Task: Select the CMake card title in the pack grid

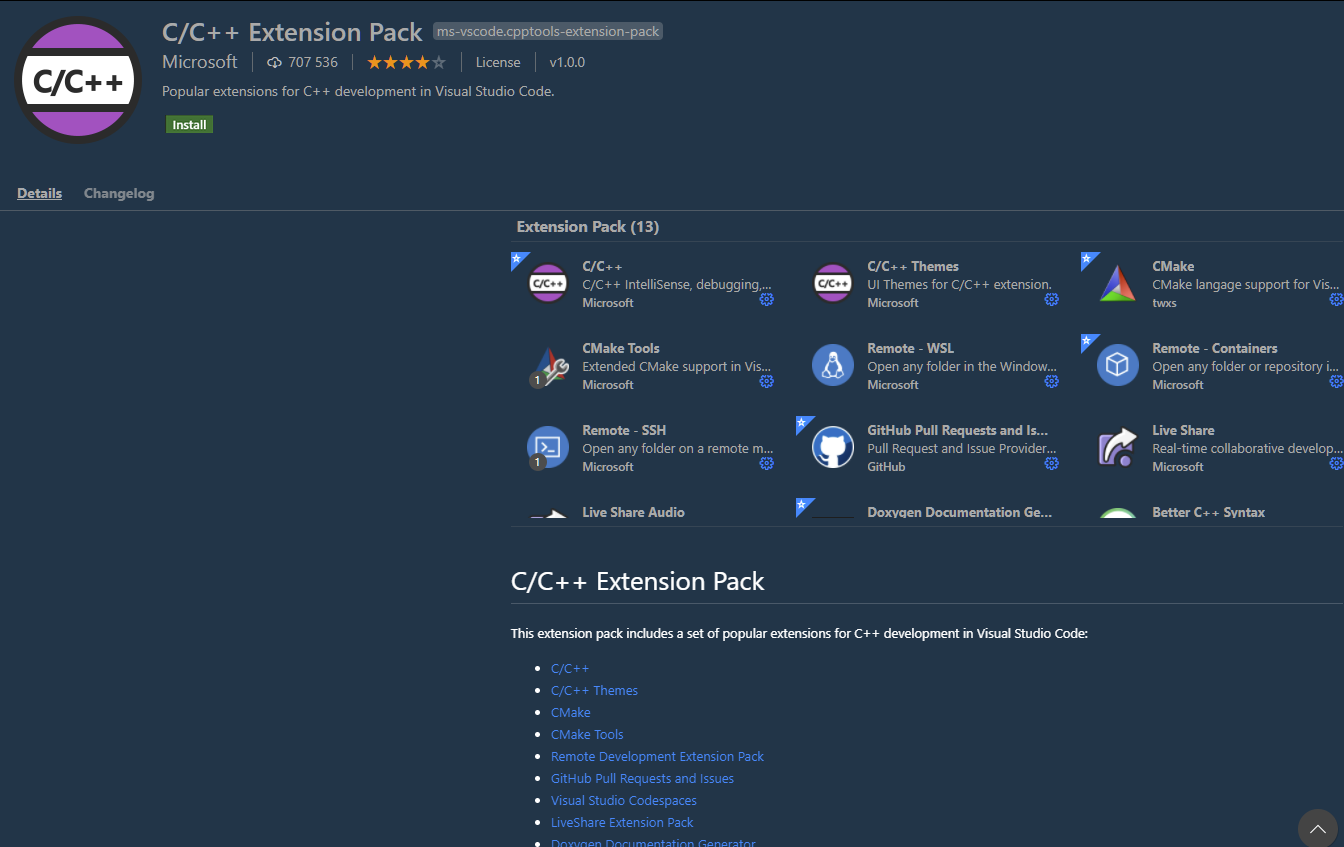Action: [x=1173, y=266]
